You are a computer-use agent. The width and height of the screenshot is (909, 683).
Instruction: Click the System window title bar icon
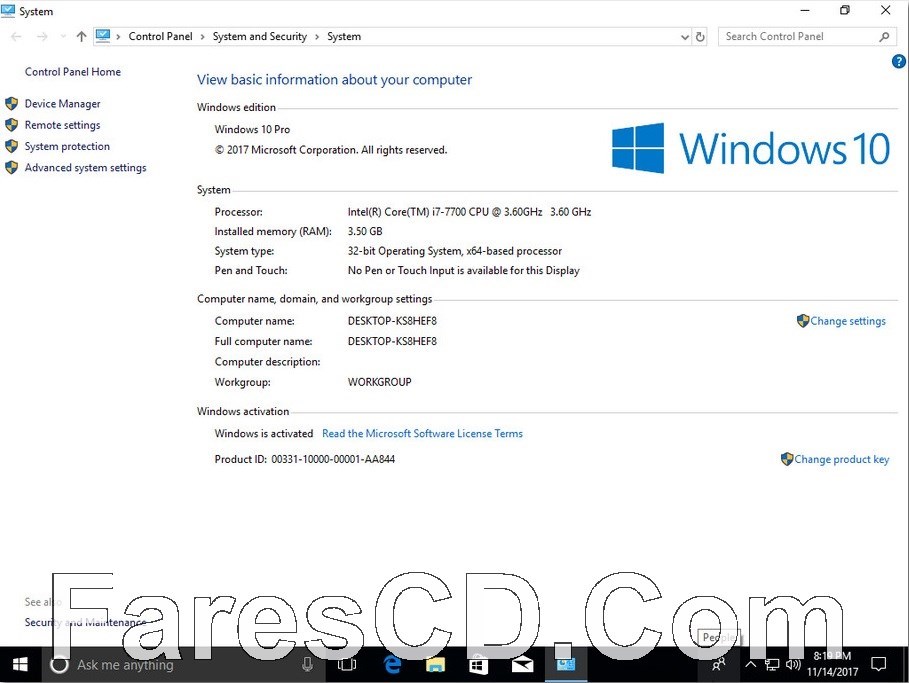pos(8,10)
